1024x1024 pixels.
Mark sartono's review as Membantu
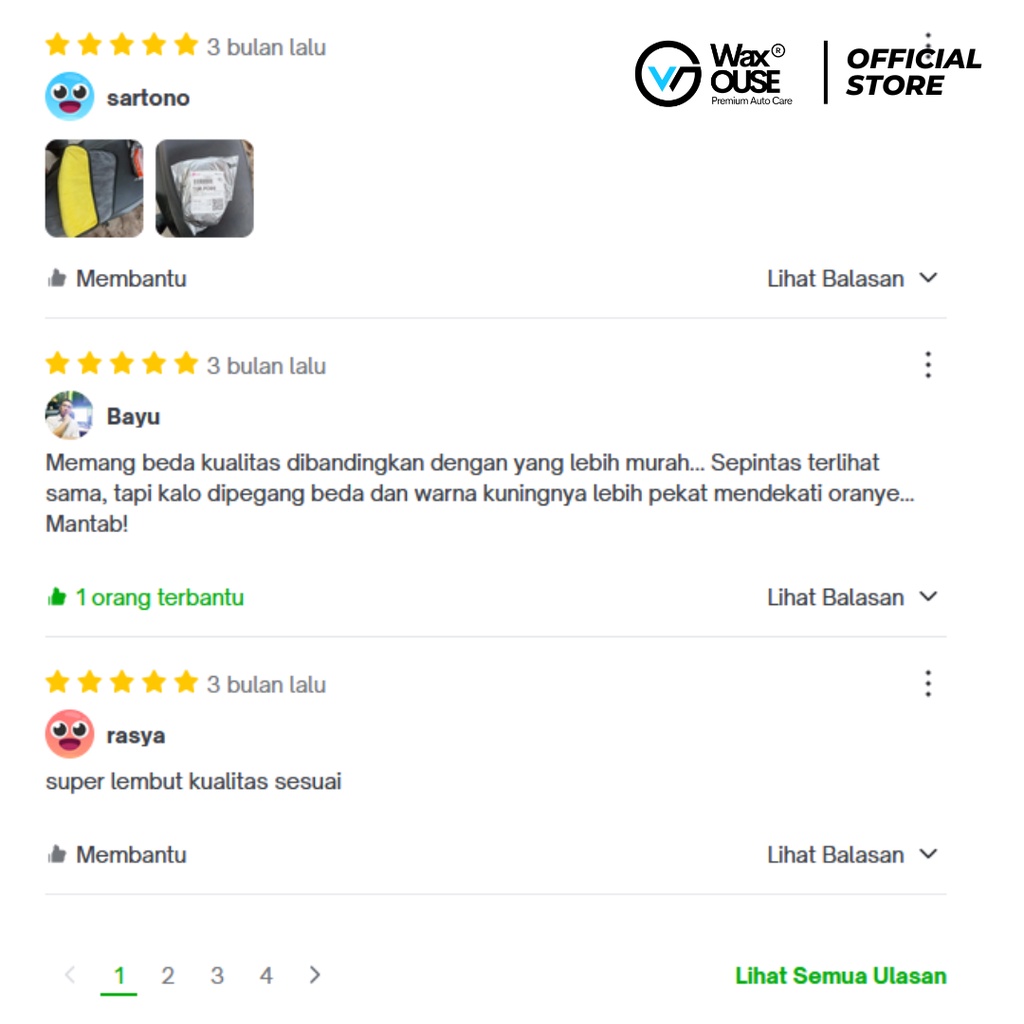point(117,279)
